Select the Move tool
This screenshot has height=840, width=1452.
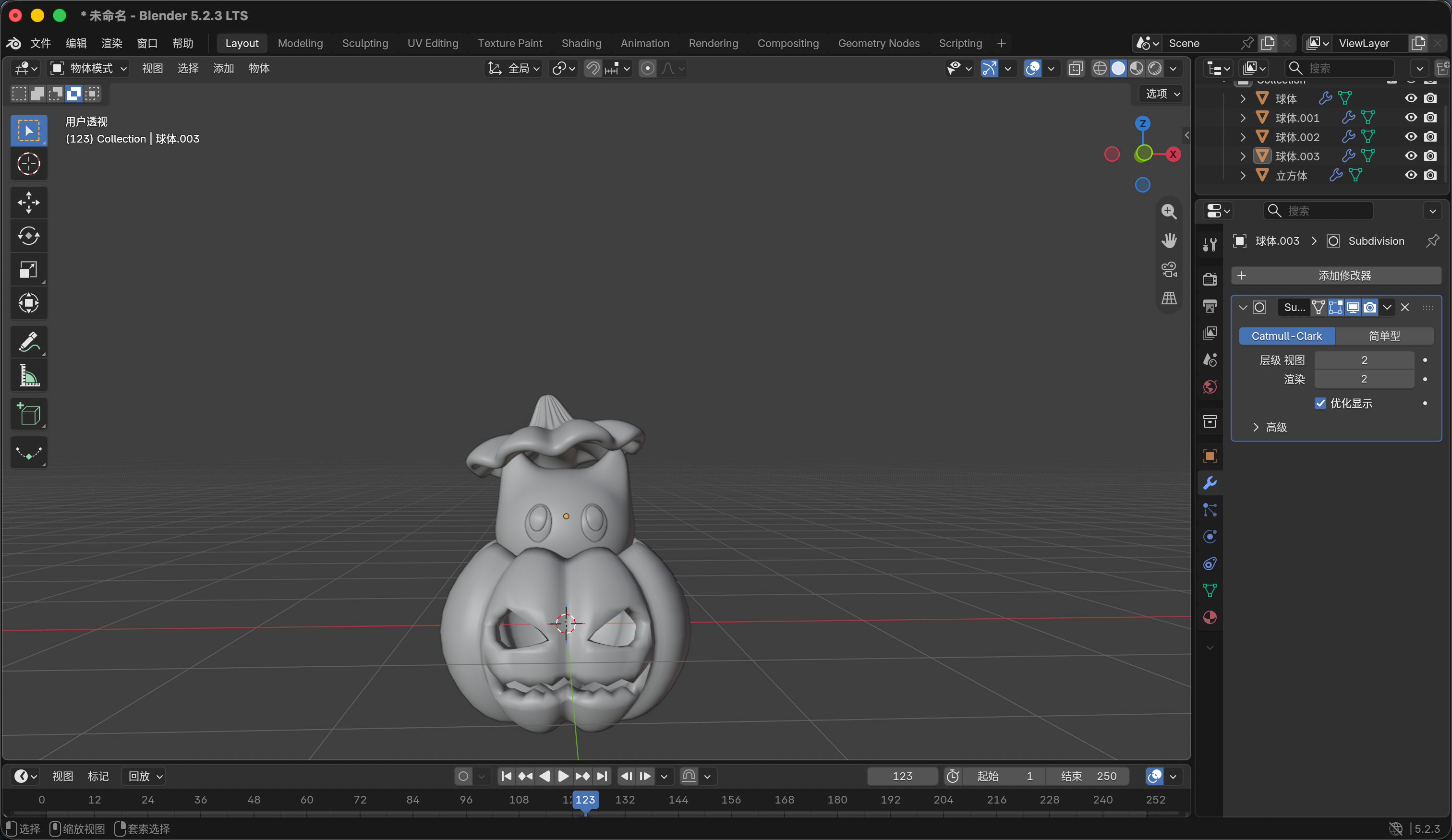(x=28, y=202)
